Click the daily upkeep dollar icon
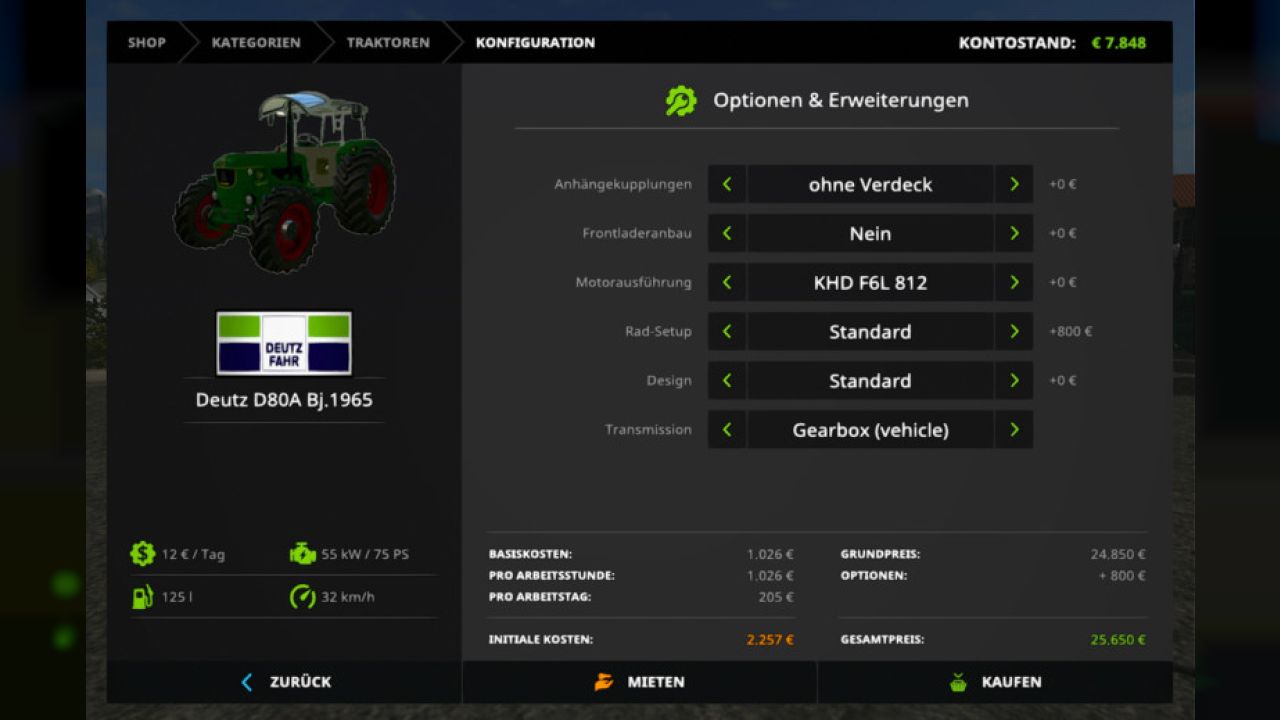This screenshot has width=1280, height=720. tap(143, 553)
